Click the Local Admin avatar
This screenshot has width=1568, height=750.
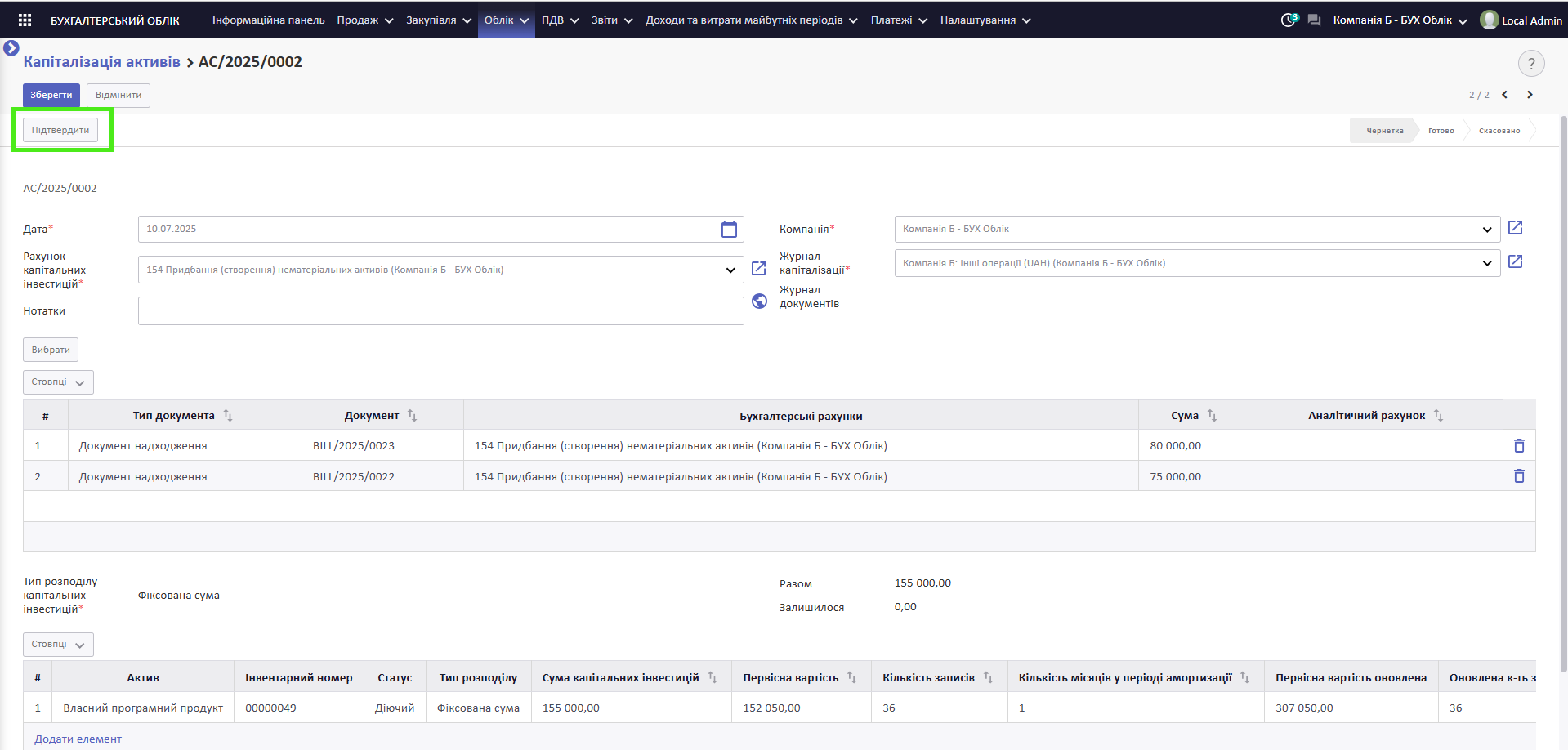[1490, 20]
